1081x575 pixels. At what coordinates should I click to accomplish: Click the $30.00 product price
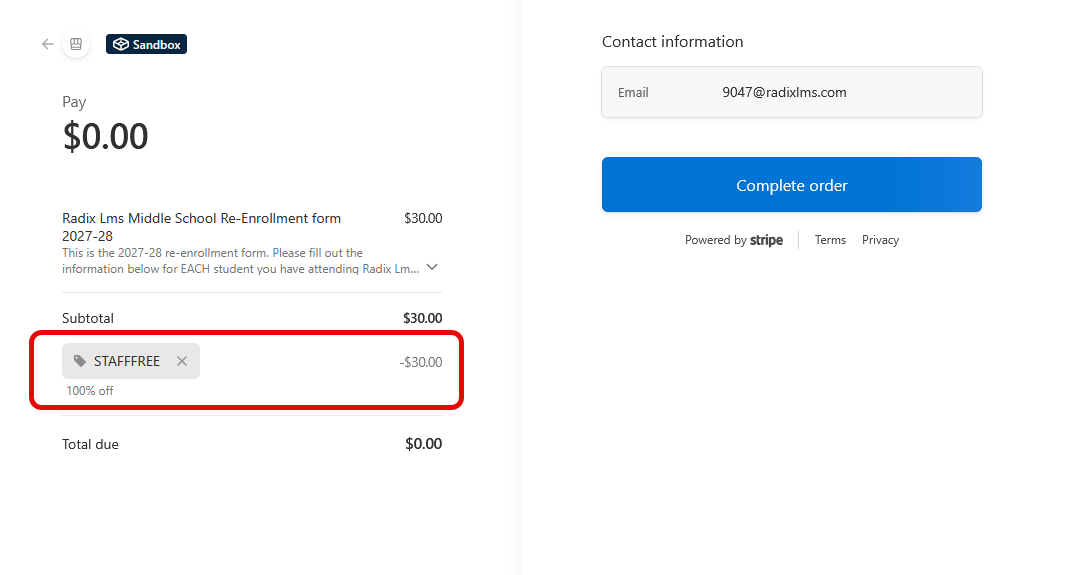pyautogui.click(x=423, y=219)
